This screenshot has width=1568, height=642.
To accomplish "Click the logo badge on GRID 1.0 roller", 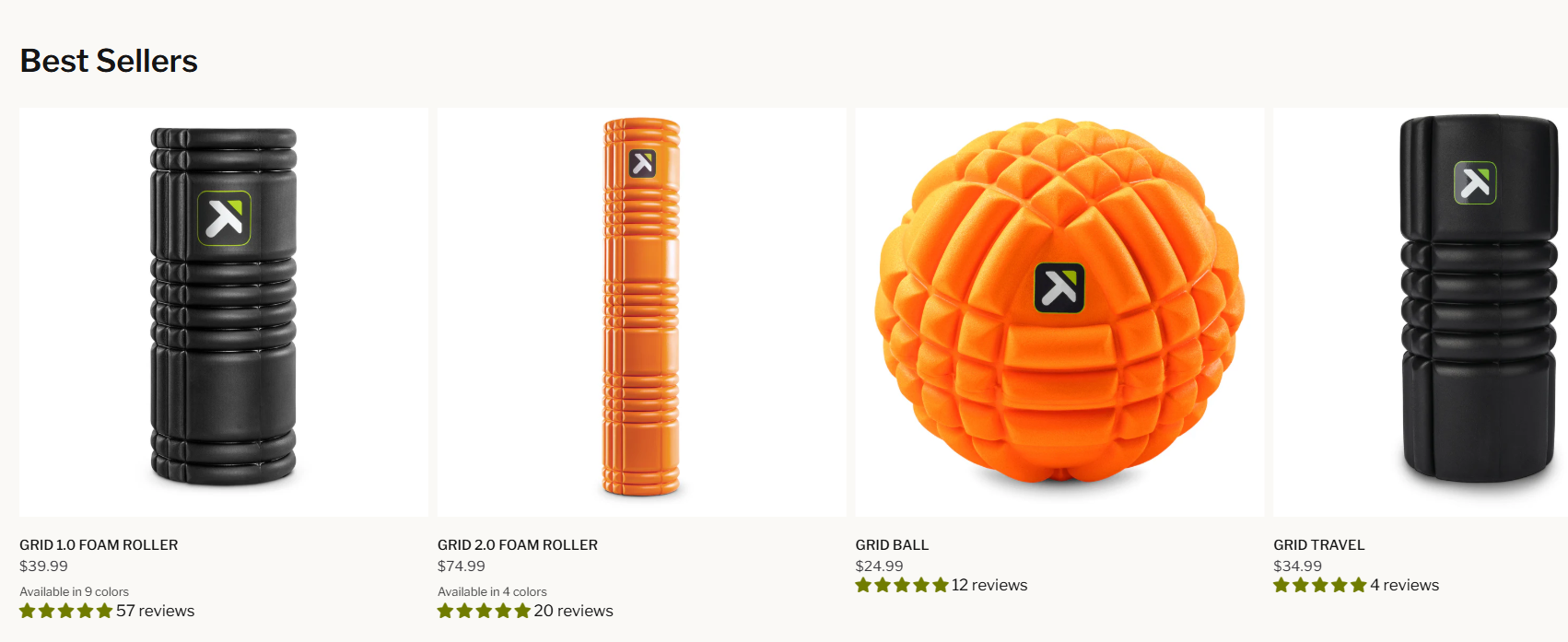I will pos(224,218).
